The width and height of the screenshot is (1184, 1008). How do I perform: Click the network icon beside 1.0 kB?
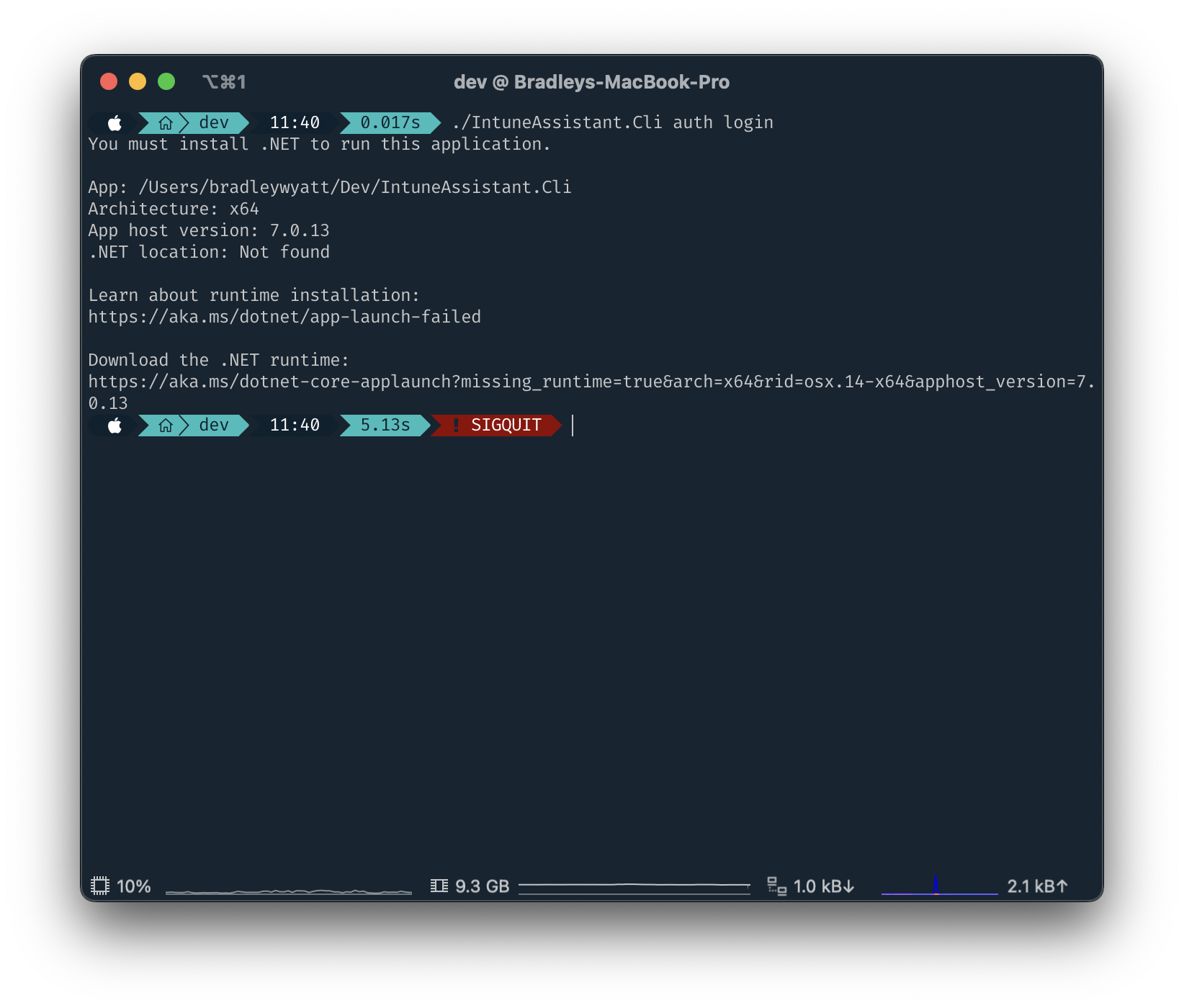[777, 886]
